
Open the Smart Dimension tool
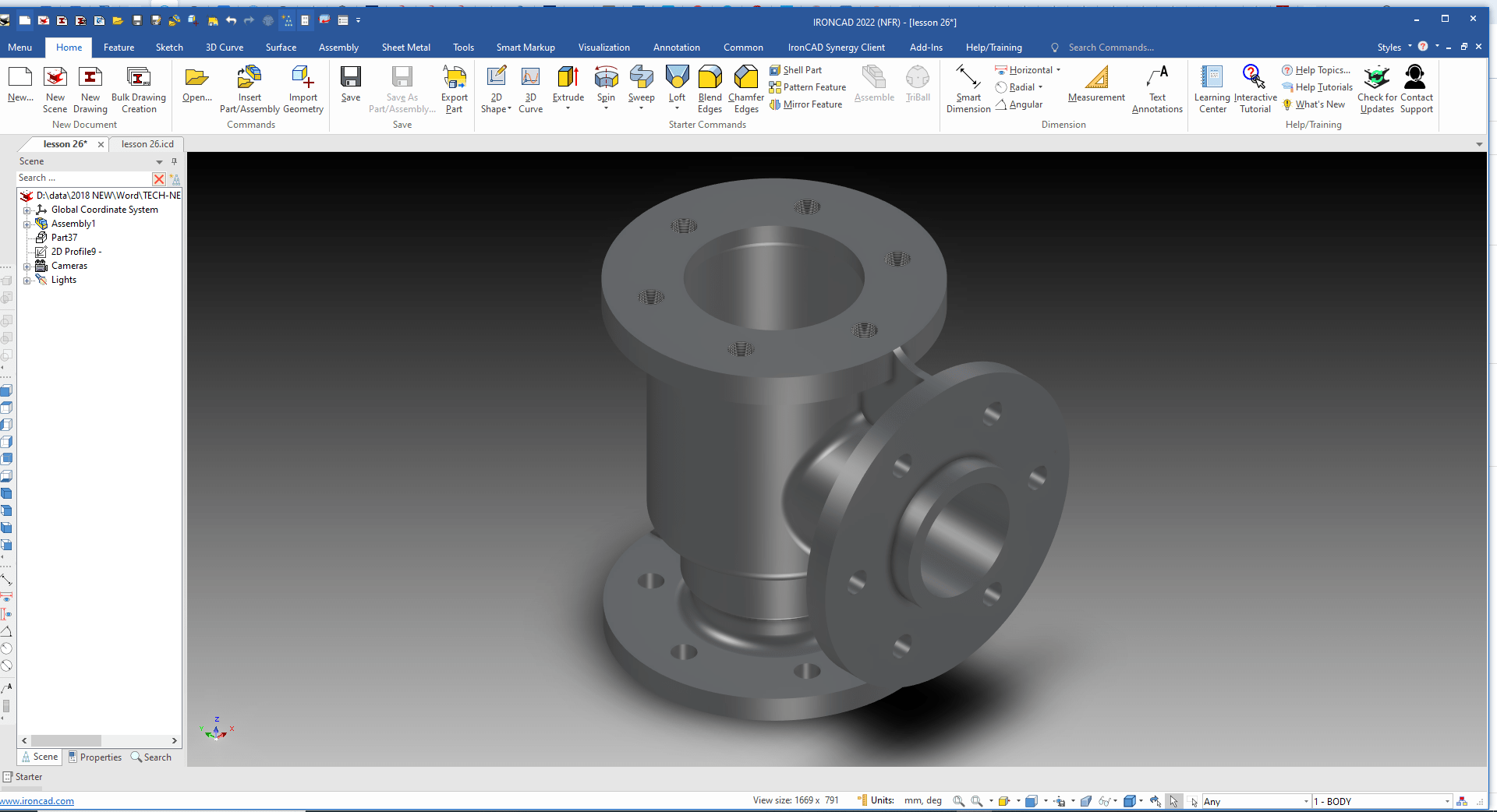968,87
